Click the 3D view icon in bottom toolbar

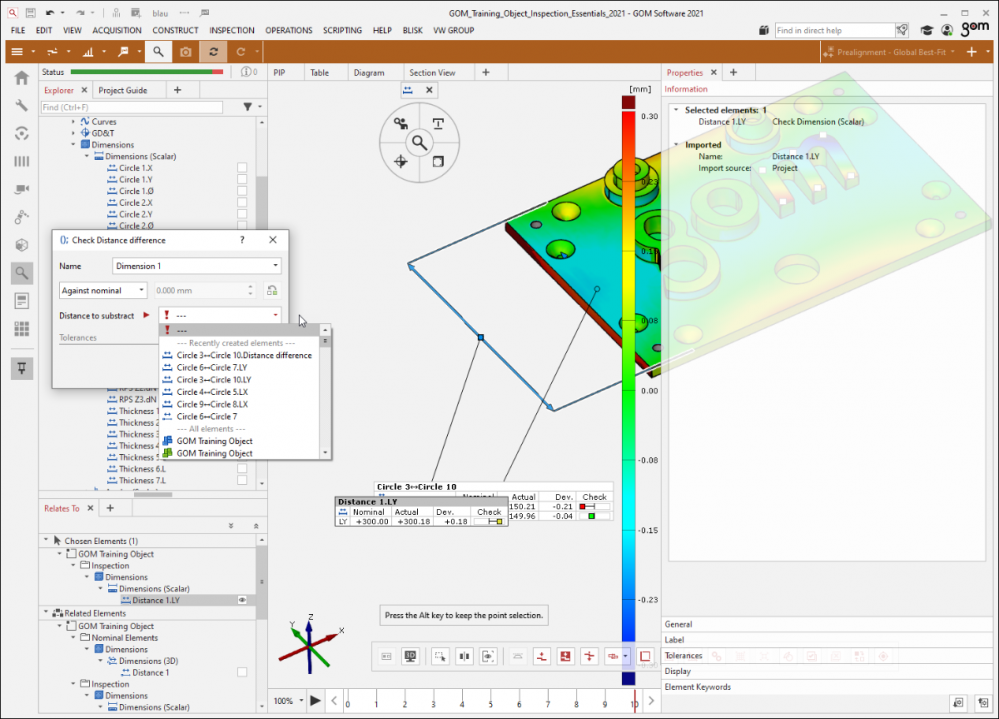[410, 656]
